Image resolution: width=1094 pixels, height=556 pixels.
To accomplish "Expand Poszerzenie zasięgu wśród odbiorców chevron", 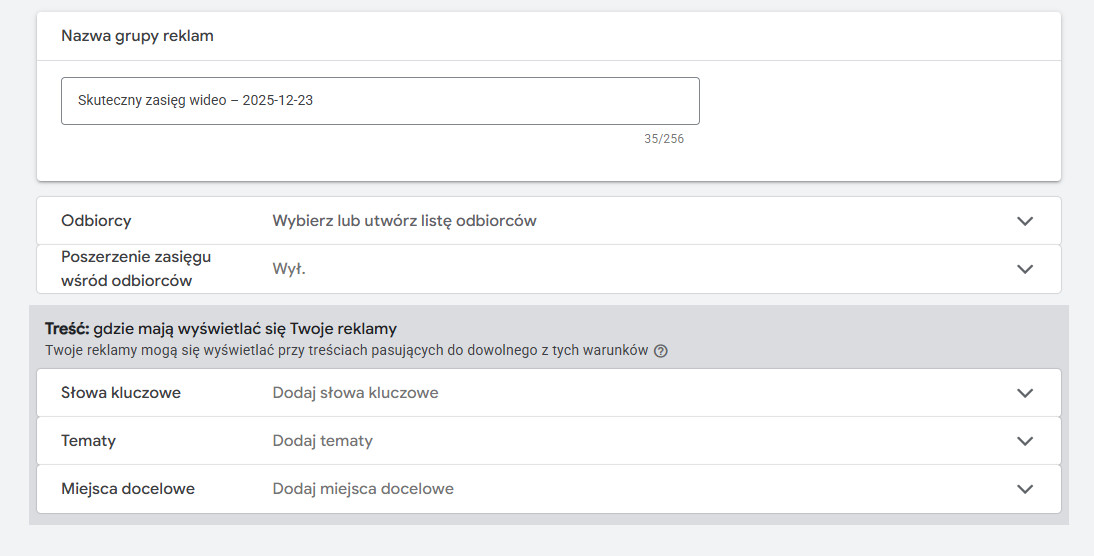I will [1024, 269].
